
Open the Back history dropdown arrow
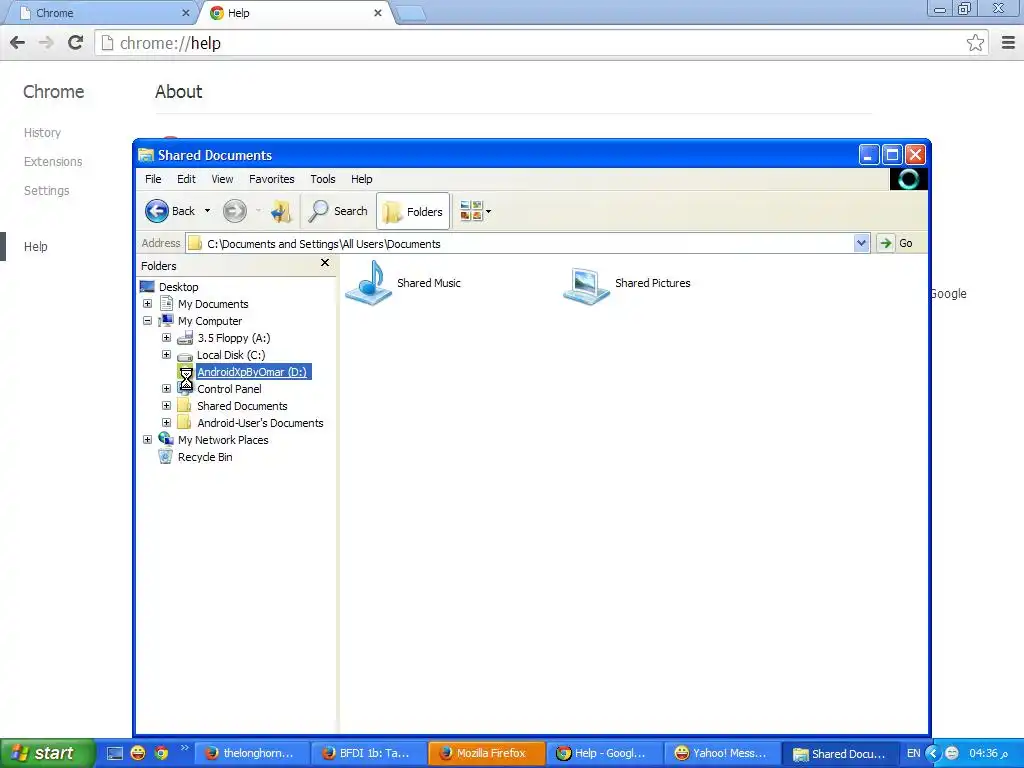coord(207,211)
